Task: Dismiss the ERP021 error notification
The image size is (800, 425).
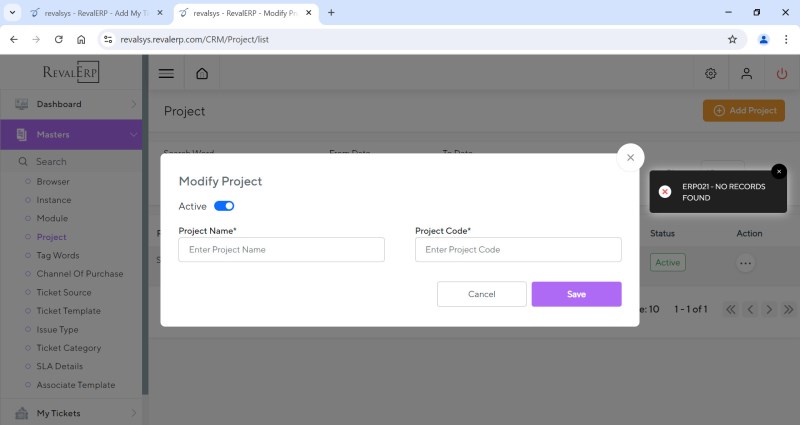Action: [x=780, y=171]
